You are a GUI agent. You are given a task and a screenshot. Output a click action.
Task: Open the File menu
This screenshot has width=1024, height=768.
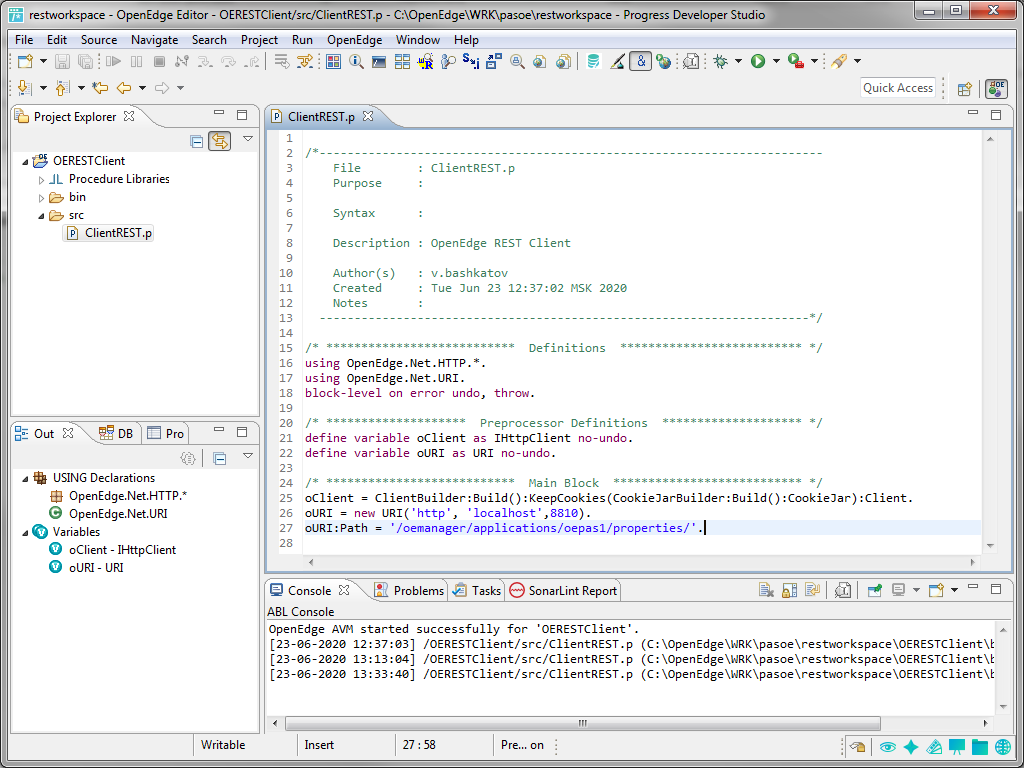(24, 40)
